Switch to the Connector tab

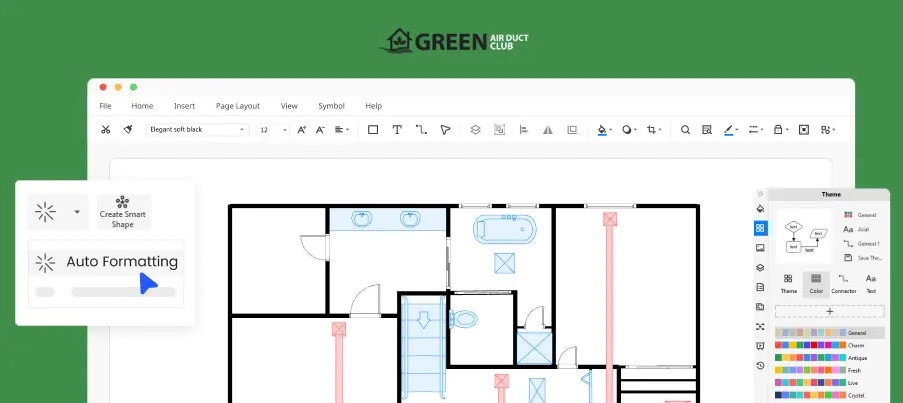844,283
